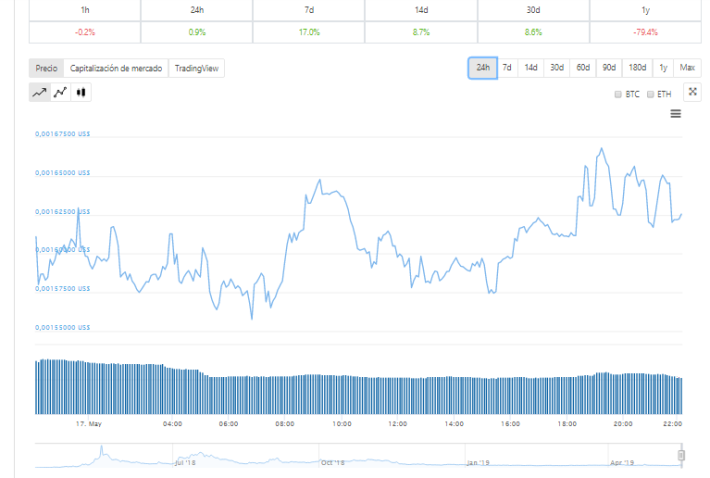
Task: Open Capitalización de mercado tab
Action: coord(116,68)
